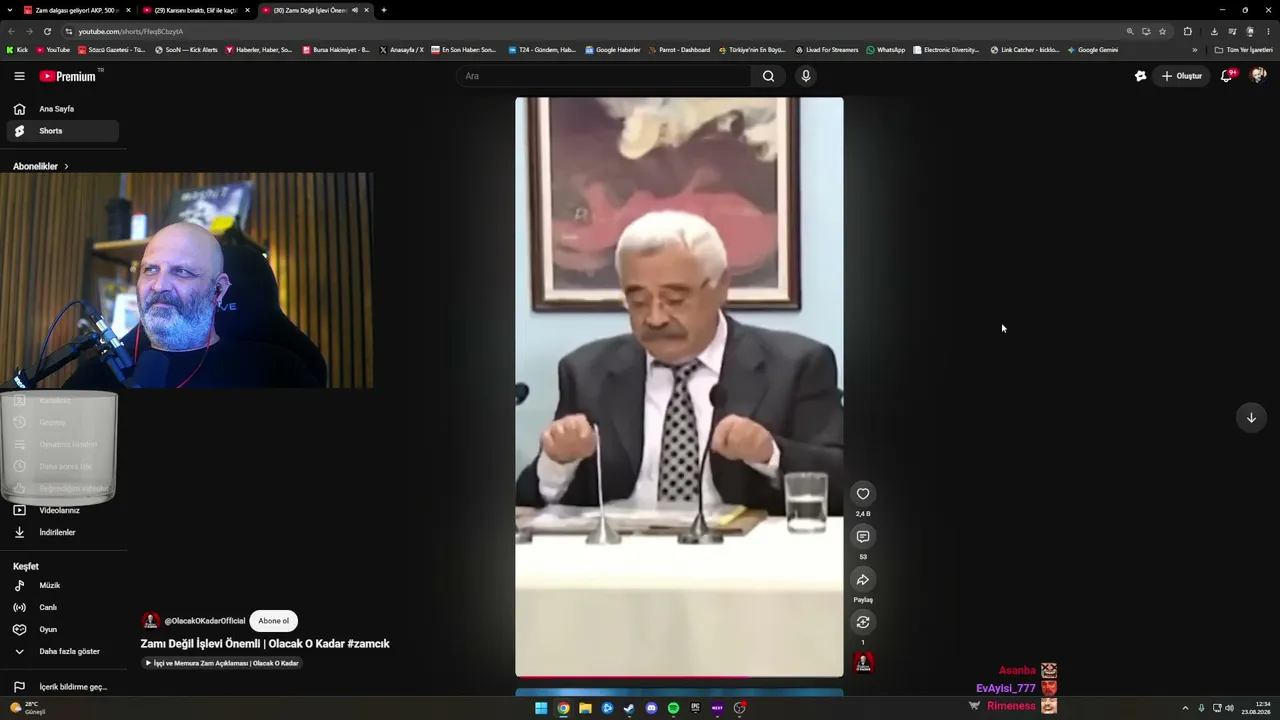Select the 'Zamı Değil İşlevi Önemli' tab
This screenshot has width=1280, height=720.
point(315,10)
